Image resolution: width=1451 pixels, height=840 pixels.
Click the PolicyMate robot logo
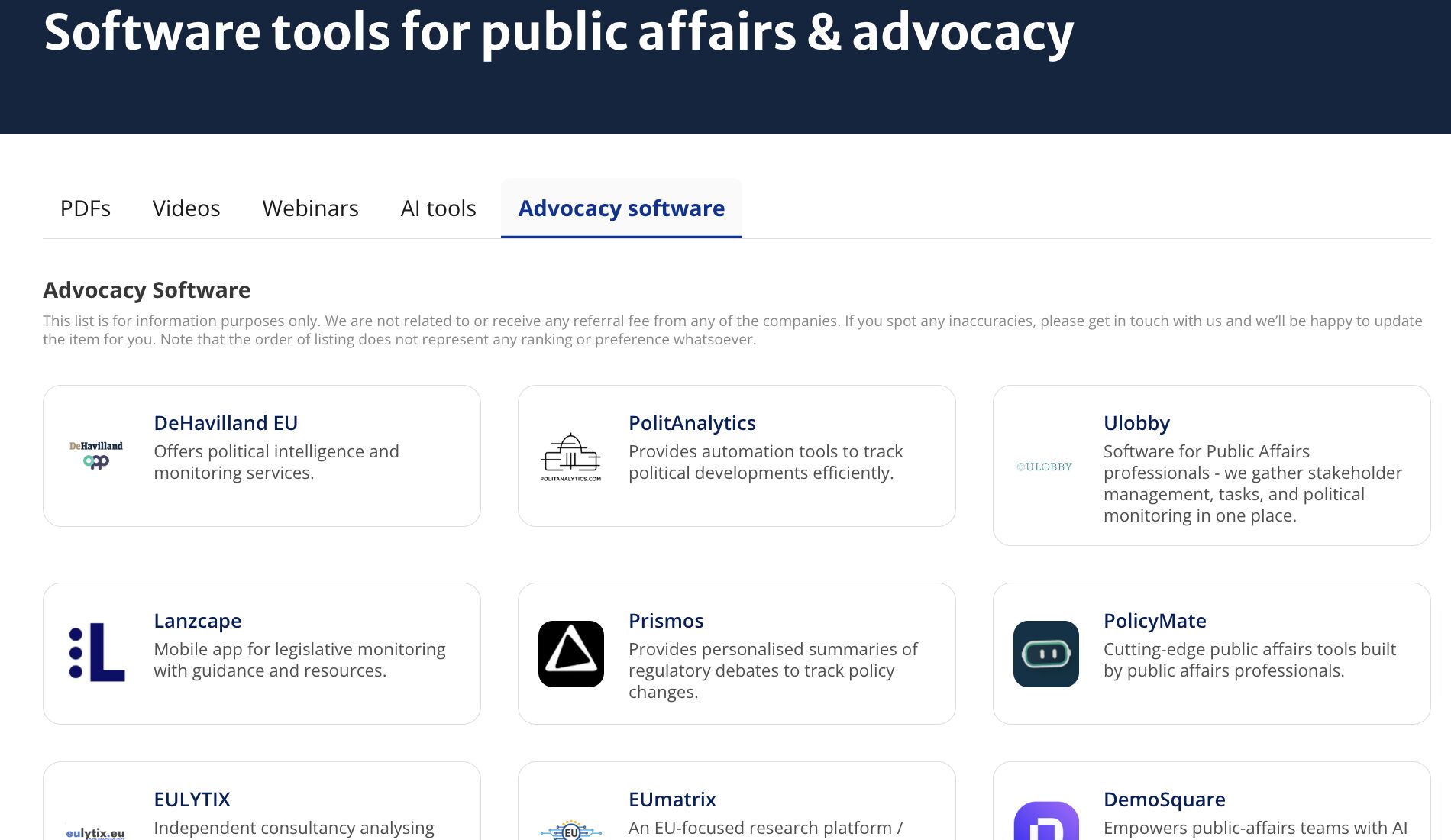1046,654
